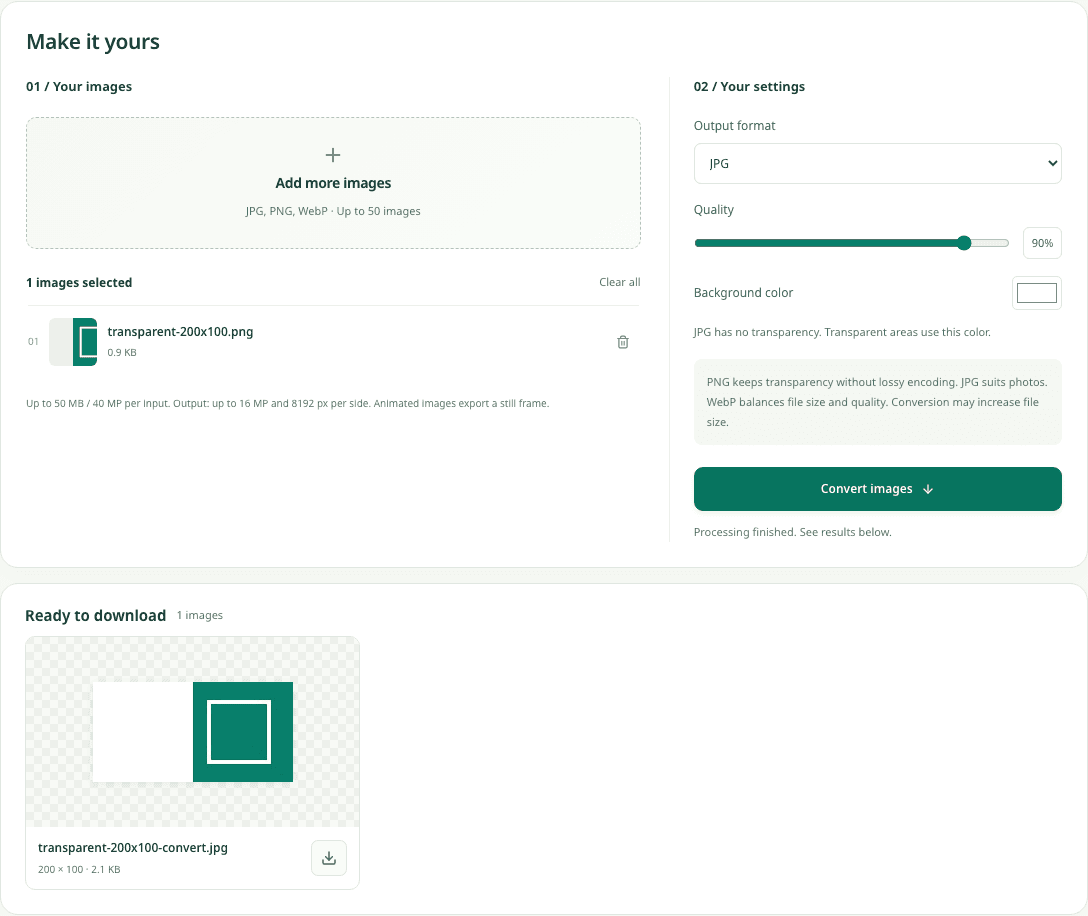This screenshot has width=1088, height=916.
Task: Open the converted image preview thumbnail
Action: [x=193, y=732]
